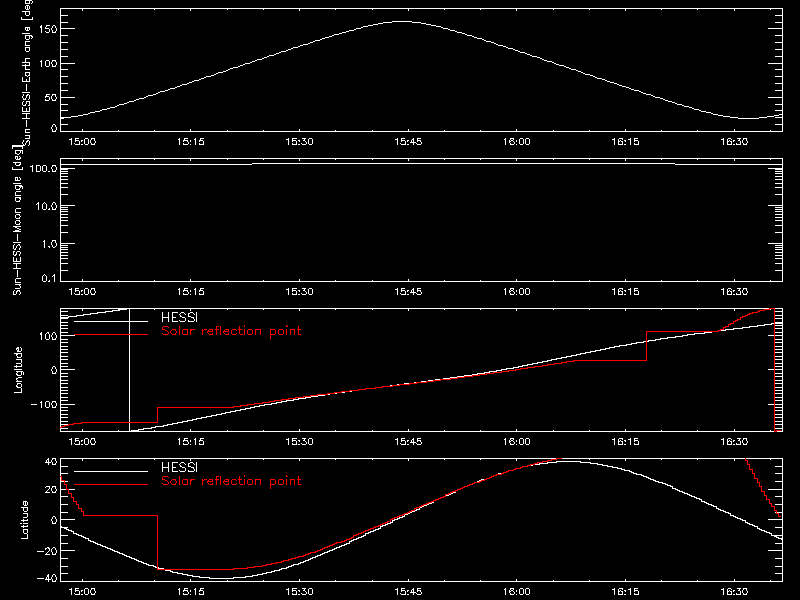Click 15:30 time label under Moon angle plot

pyautogui.click(x=299, y=291)
